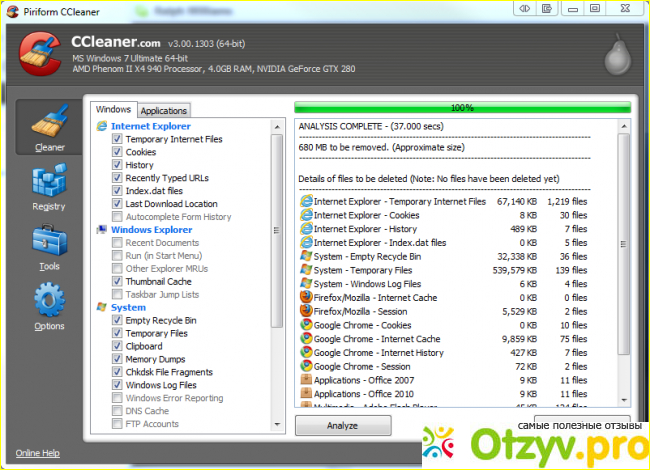Image resolution: width=650 pixels, height=470 pixels.
Task: Select the Internet Explorer group header
Action: tap(149, 127)
